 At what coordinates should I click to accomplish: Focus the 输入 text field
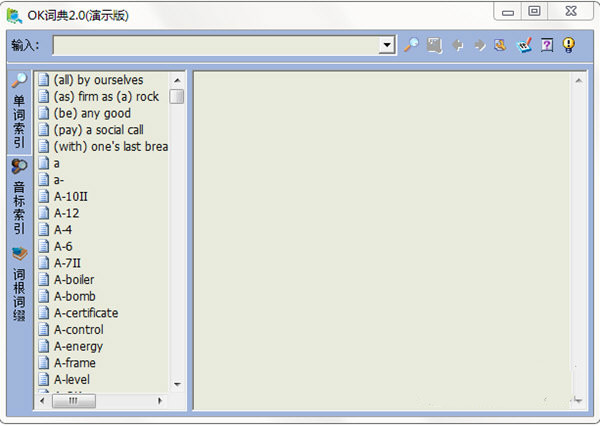[x=216, y=45]
